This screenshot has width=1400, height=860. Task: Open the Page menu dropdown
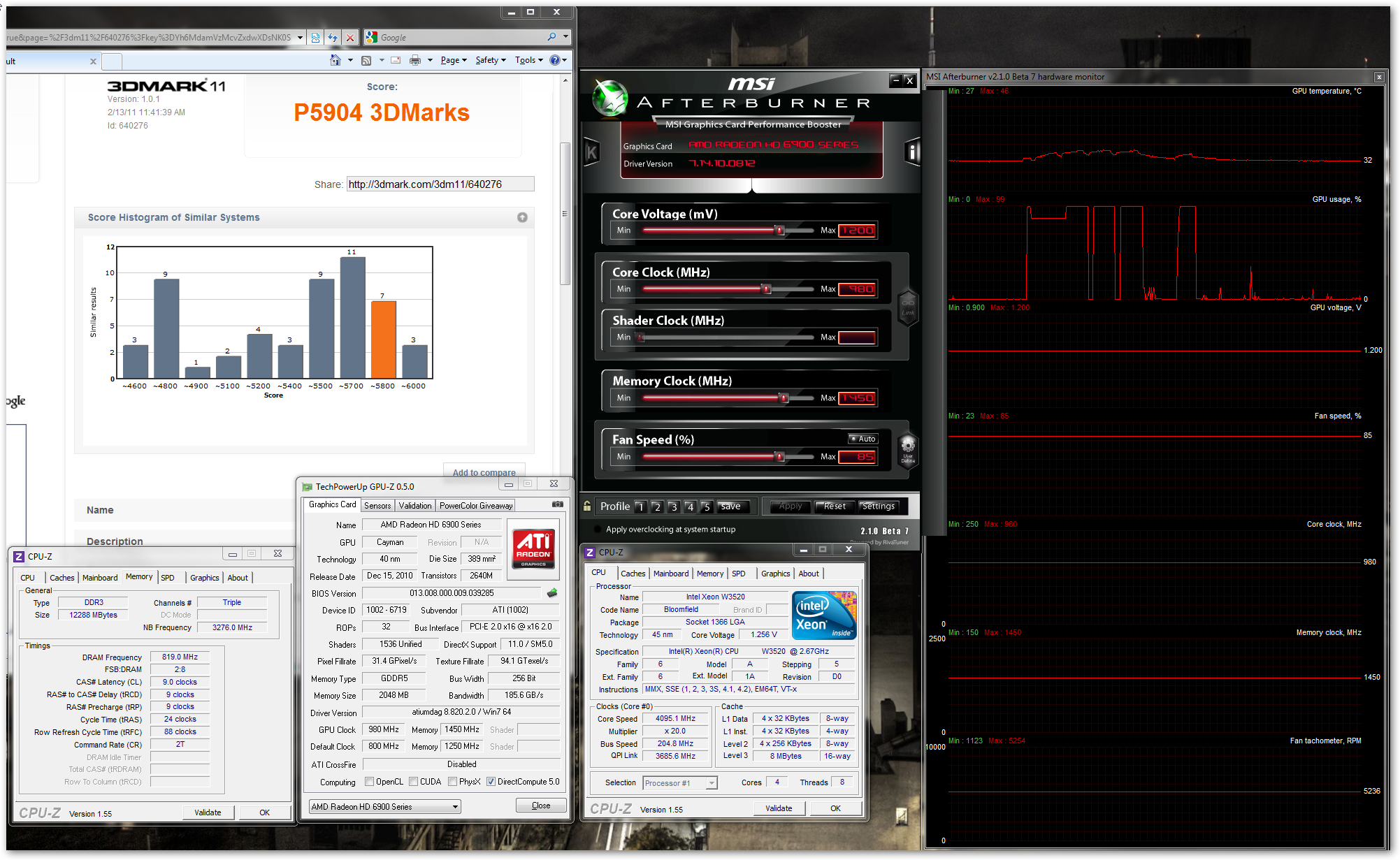[x=454, y=60]
